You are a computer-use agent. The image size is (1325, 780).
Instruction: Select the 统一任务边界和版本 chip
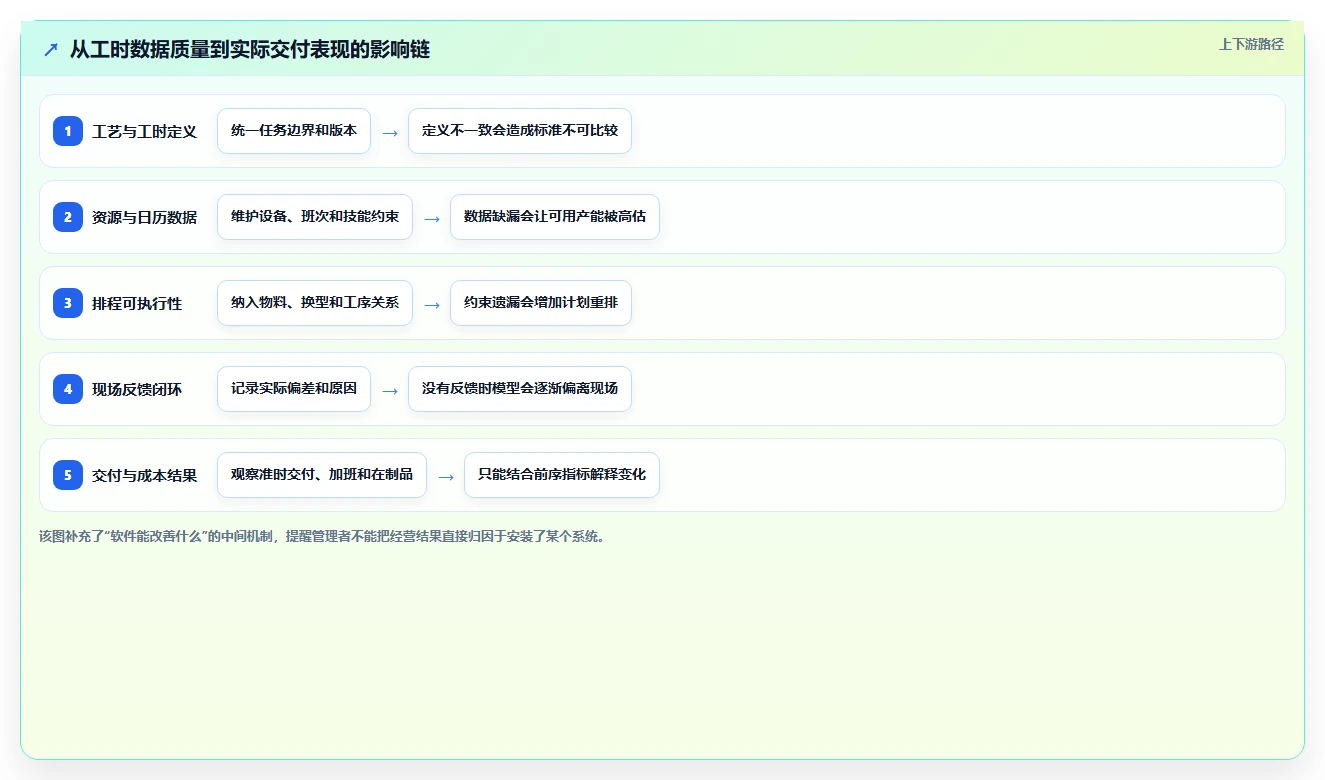tap(294, 131)
